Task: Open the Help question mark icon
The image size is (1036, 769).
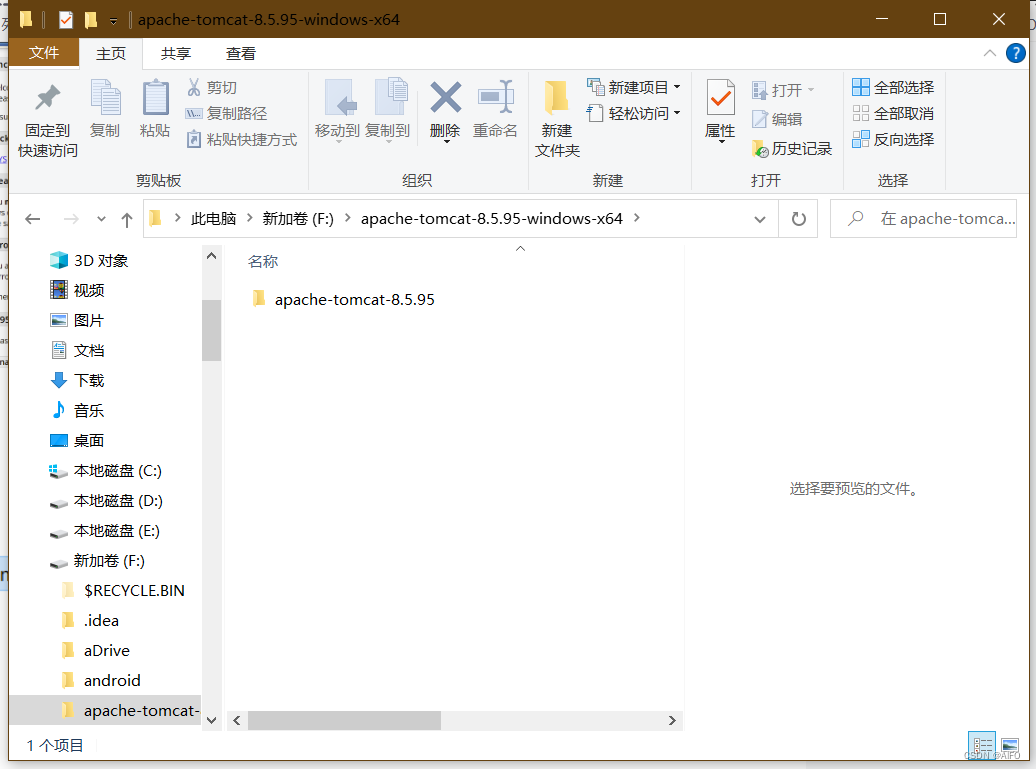Action: 1015,53
